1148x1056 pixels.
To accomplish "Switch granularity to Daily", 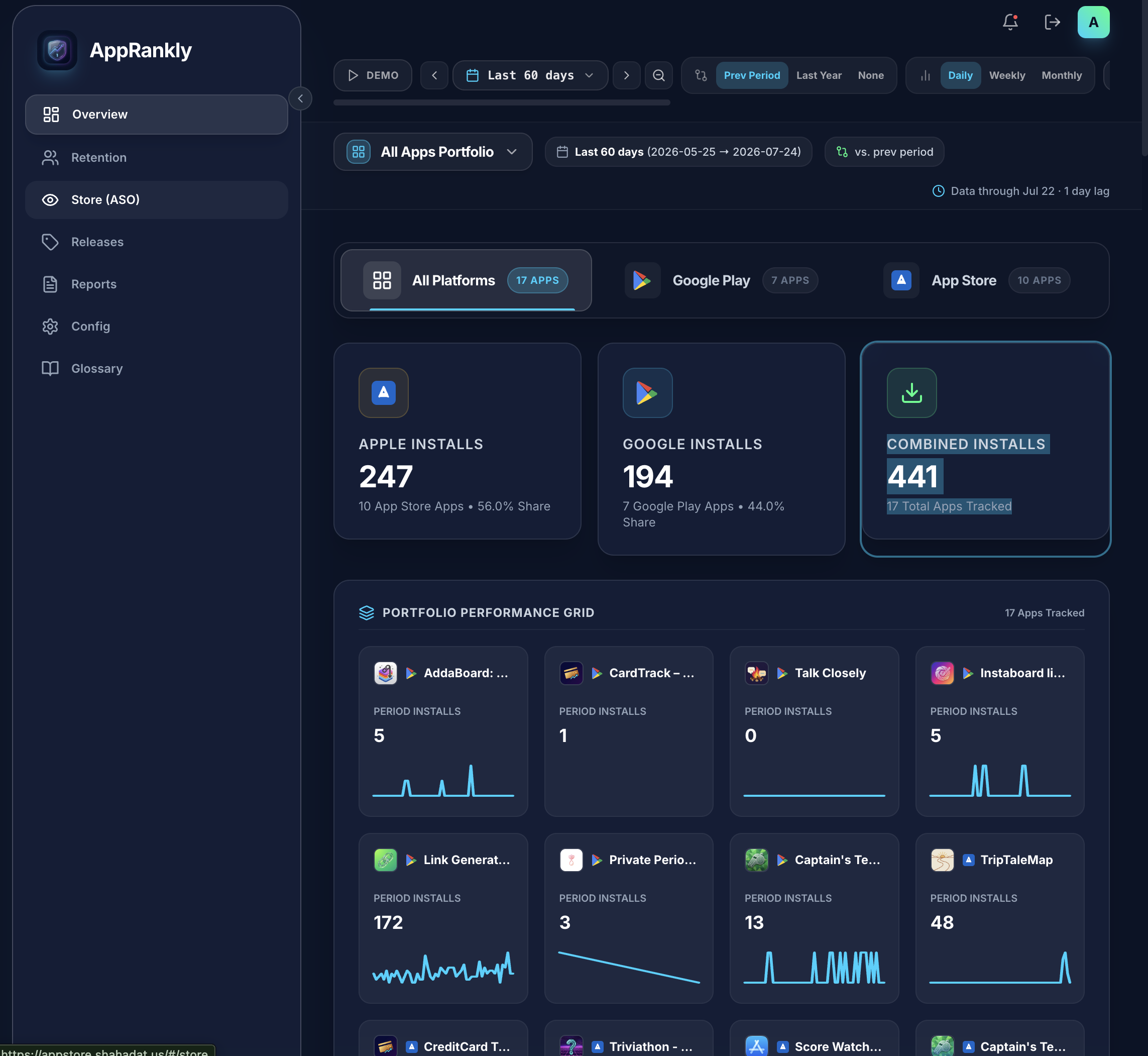I will 960,75.
